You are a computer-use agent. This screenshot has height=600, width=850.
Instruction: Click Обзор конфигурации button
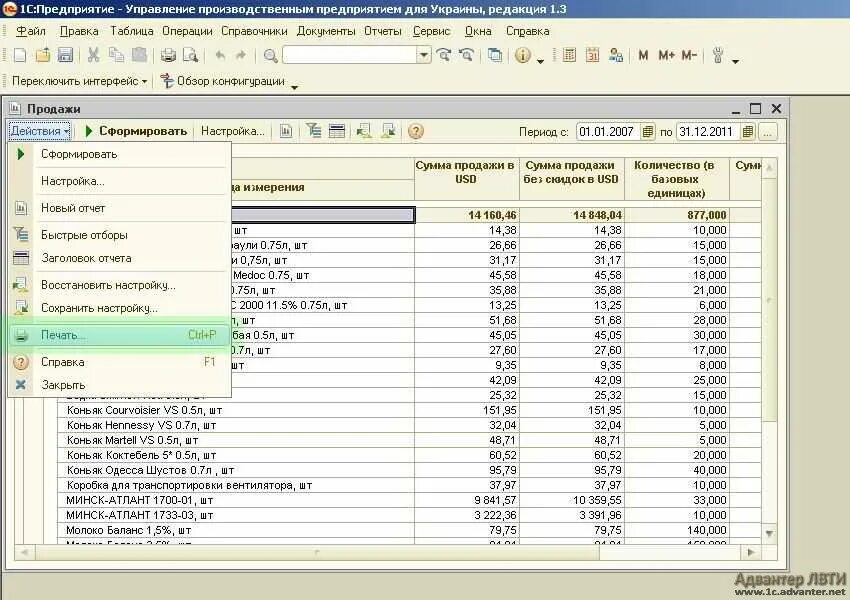(223, 81)
